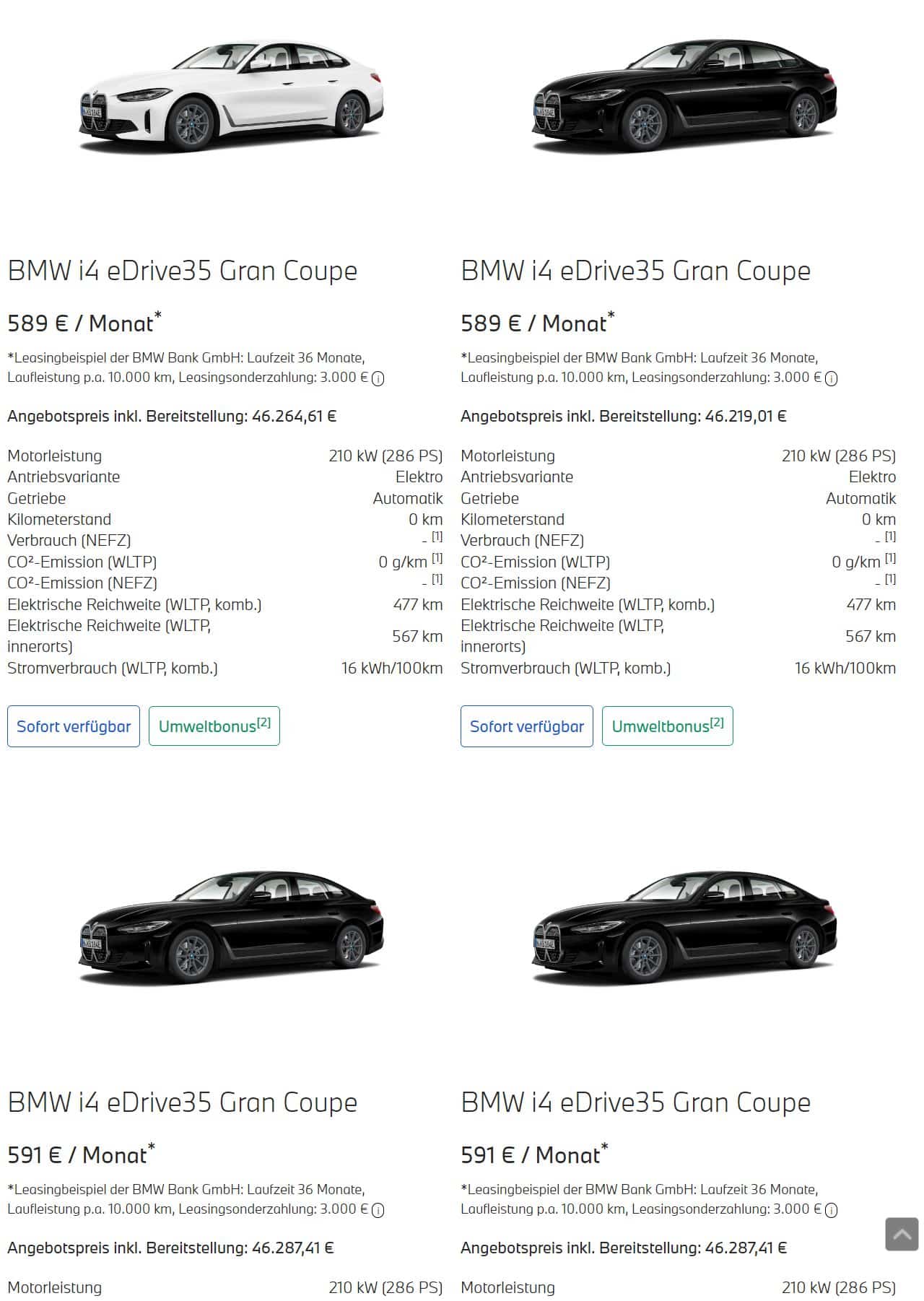Click 'Sofort verfügbar' under the white i4

pyautogui.click(x=74, y=726)
